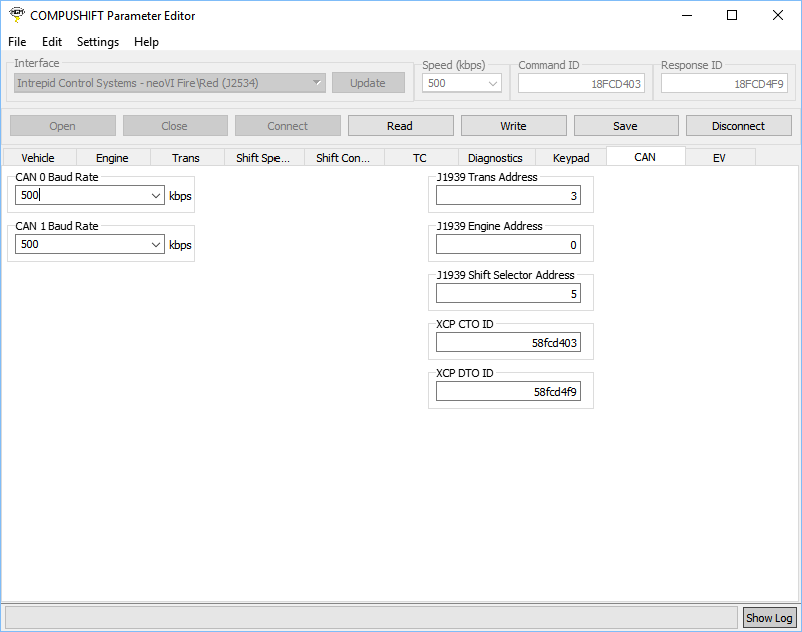Screen dimensions: 802x632
Task: Select the Keypad tab
Action: pyautogui.click(x=571, y=158)
